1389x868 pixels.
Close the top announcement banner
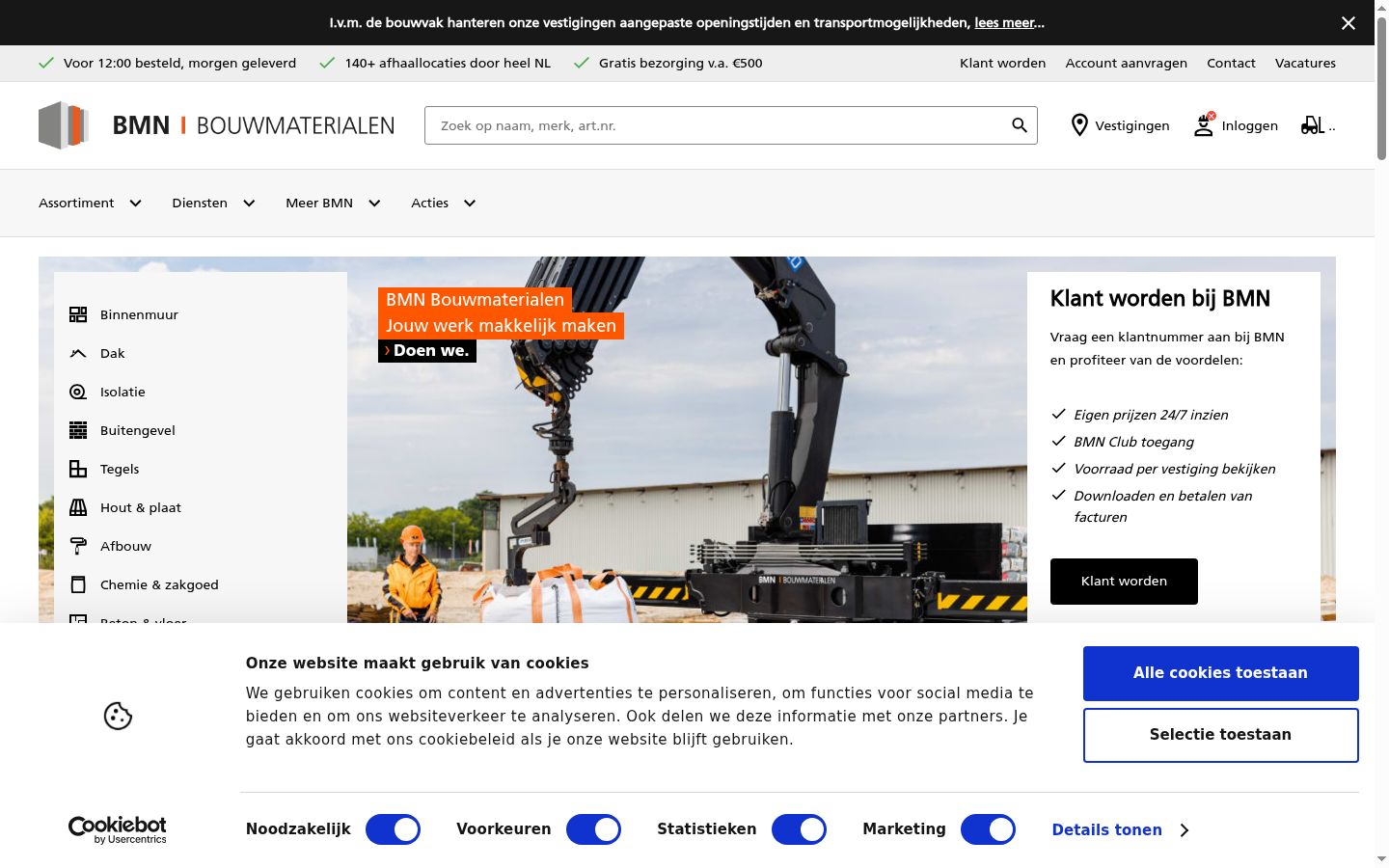pyautogui.click(x=1348, y=23)
